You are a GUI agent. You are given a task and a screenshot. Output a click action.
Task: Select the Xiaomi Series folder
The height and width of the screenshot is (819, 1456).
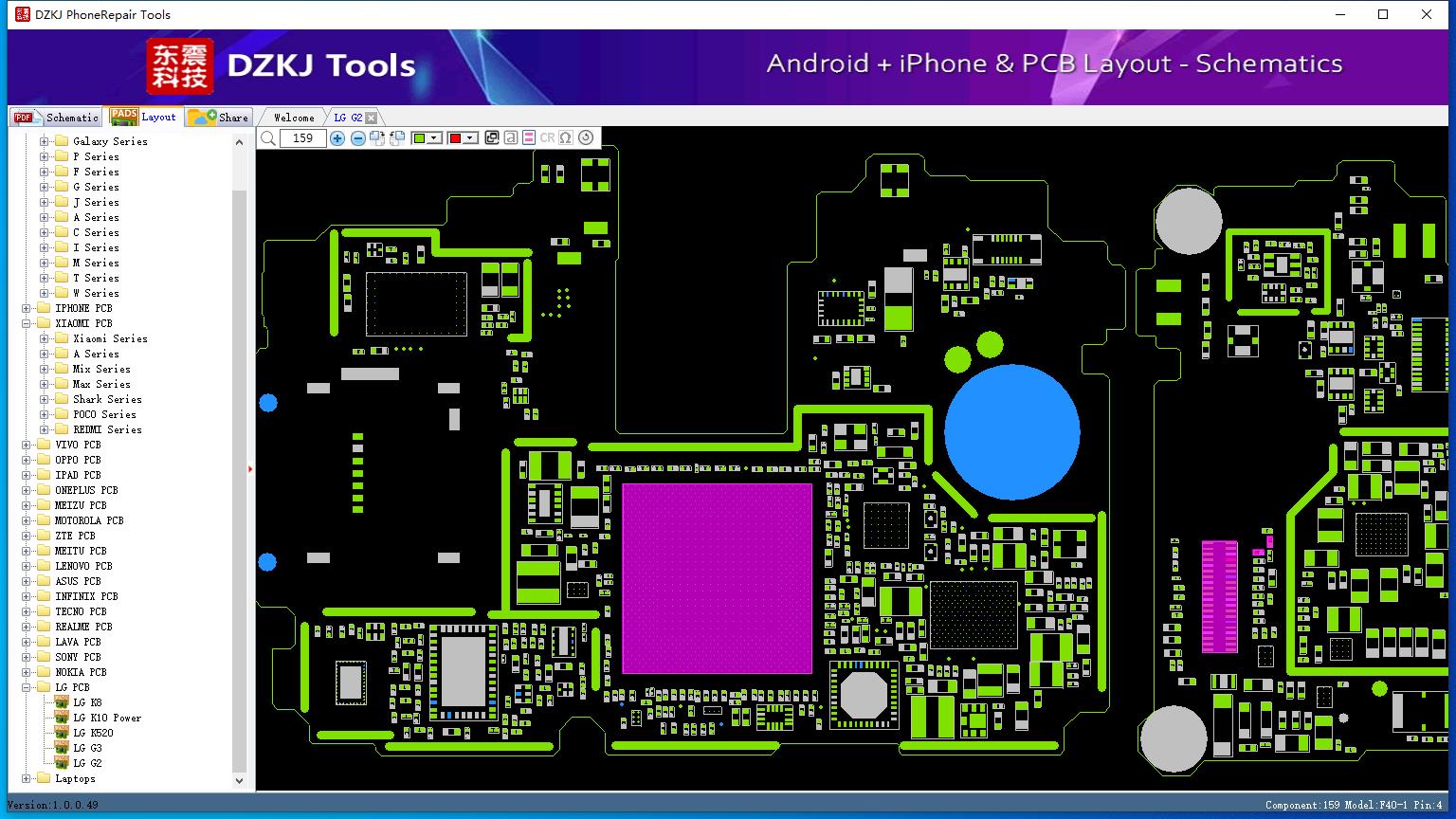pos(110,338)
